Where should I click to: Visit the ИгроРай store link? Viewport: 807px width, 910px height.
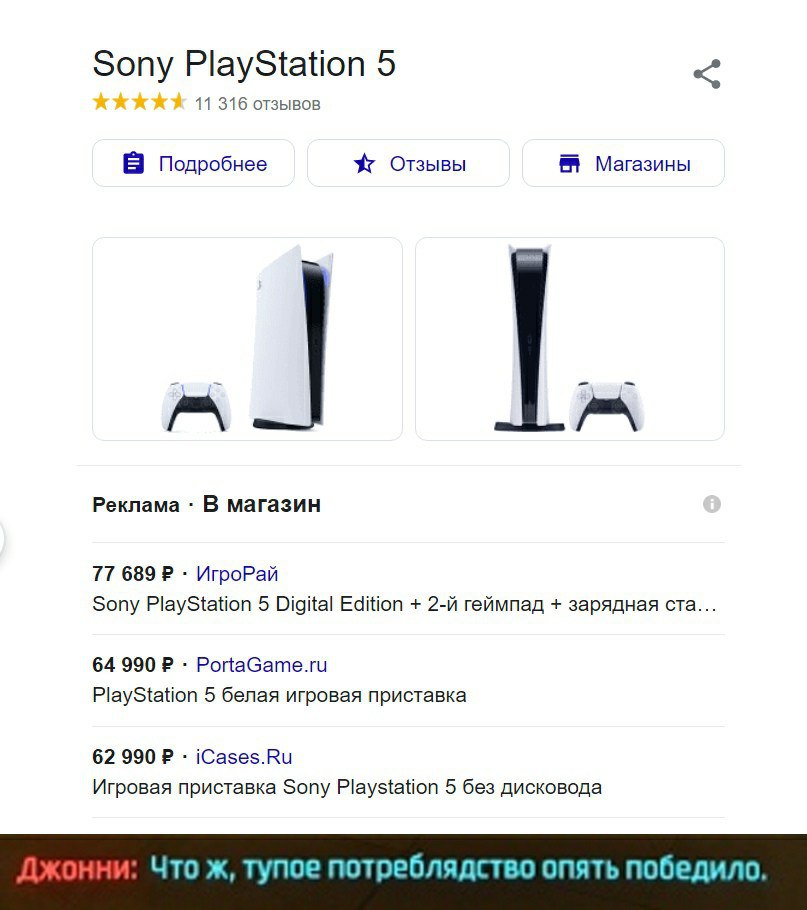coord(237,573)
